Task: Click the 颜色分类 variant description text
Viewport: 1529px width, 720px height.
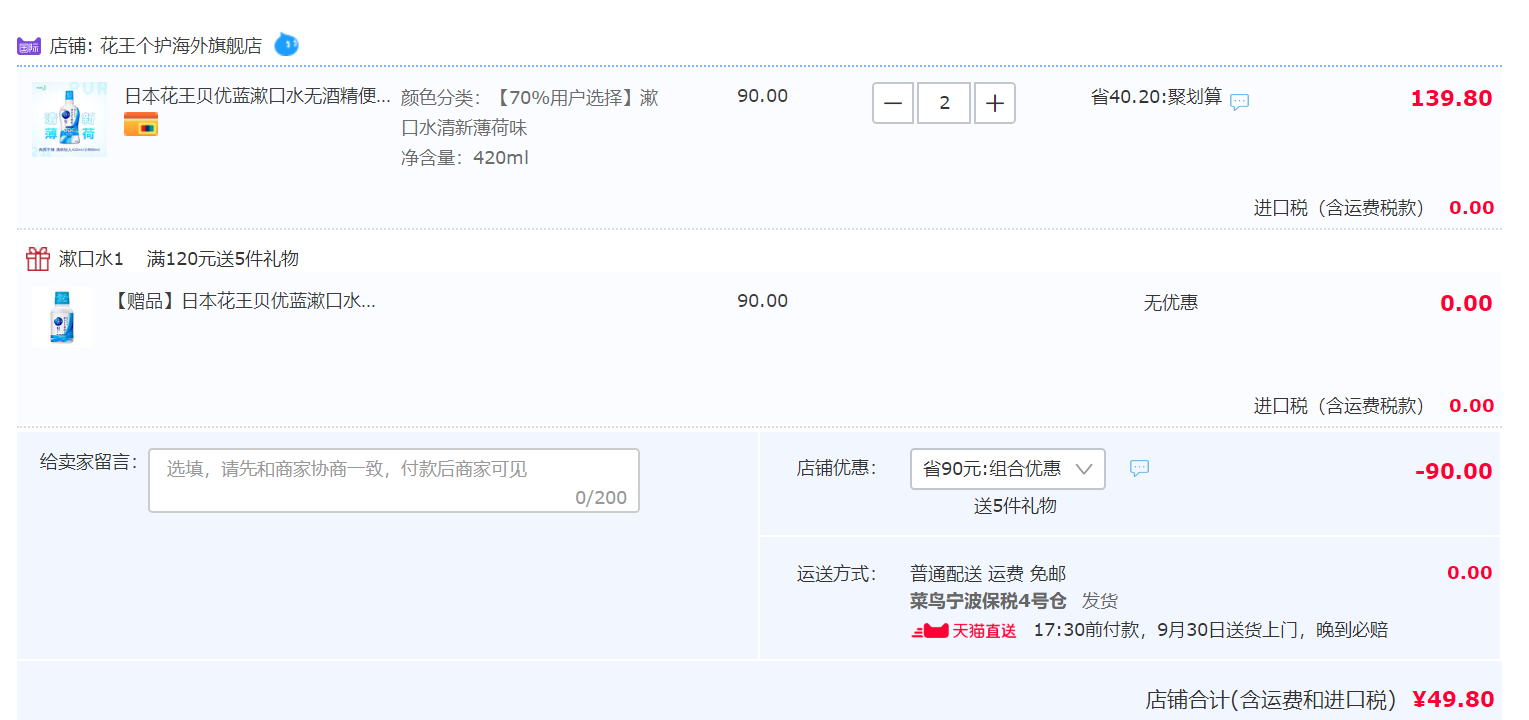Action: (x=530, y=113)
